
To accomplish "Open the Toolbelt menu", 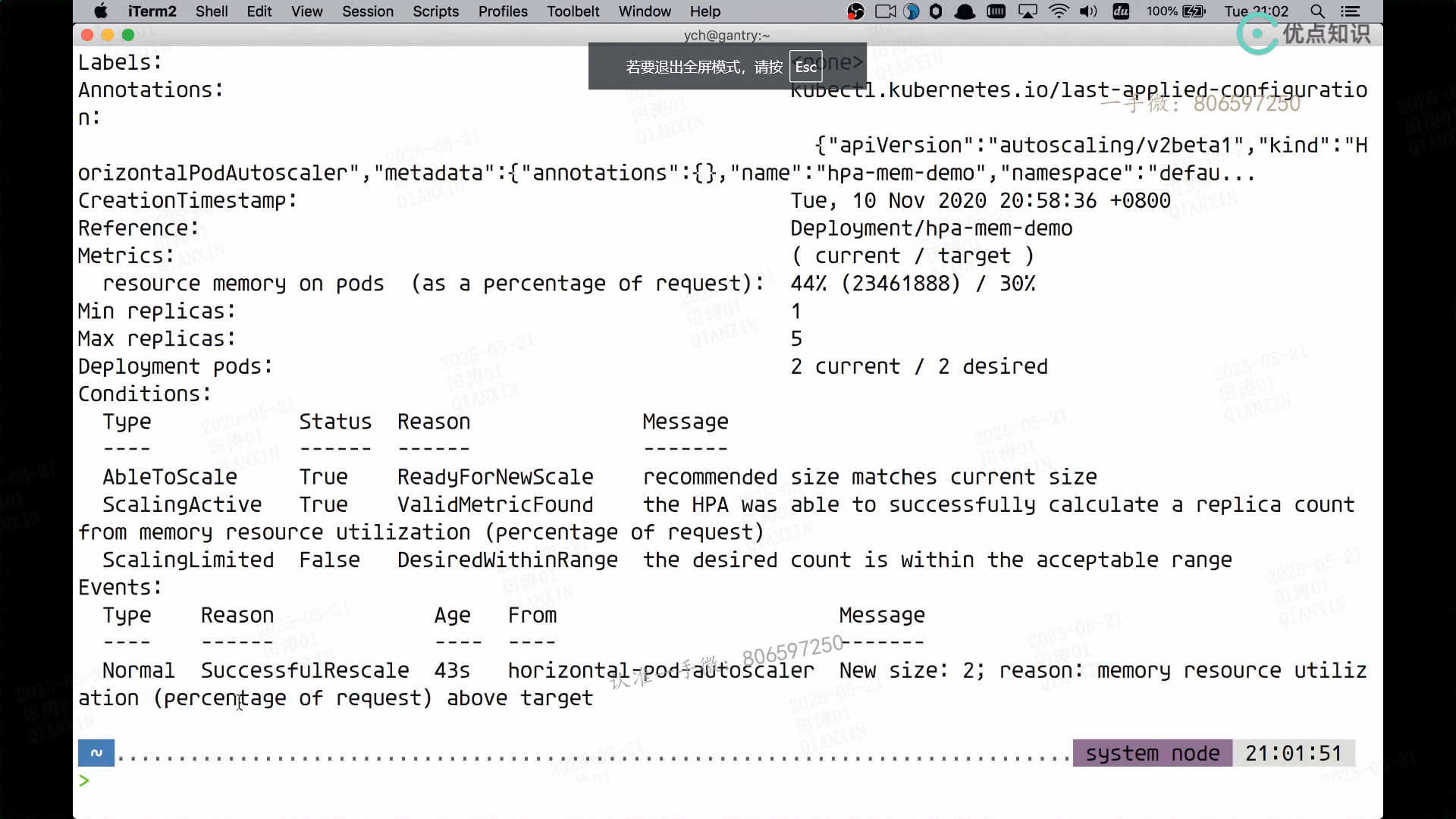I will 573,11.
